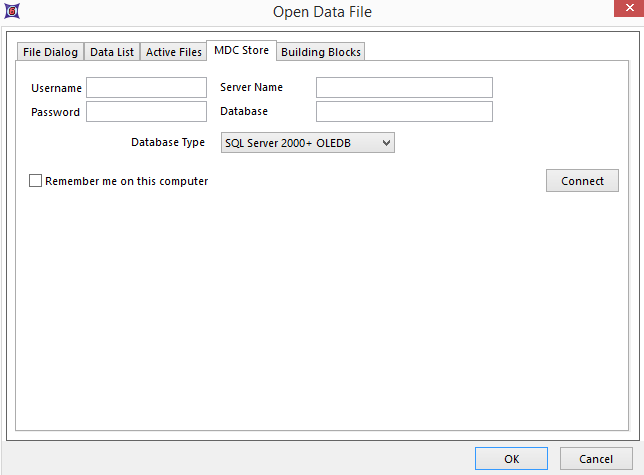This screenshot has width=644, height=475.
Task: Click the Username label text
Action: (x=56, y=88)
